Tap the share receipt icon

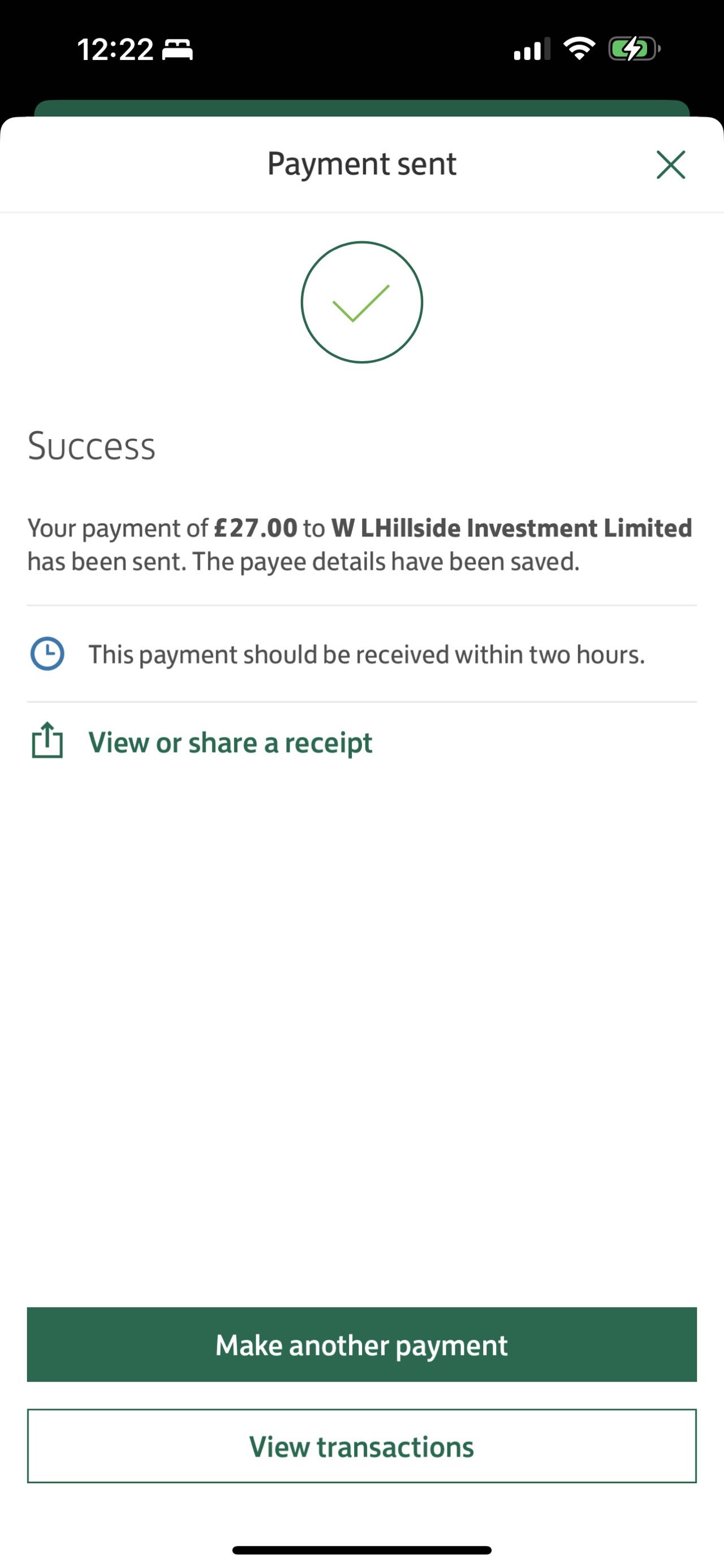click(47, 741)
